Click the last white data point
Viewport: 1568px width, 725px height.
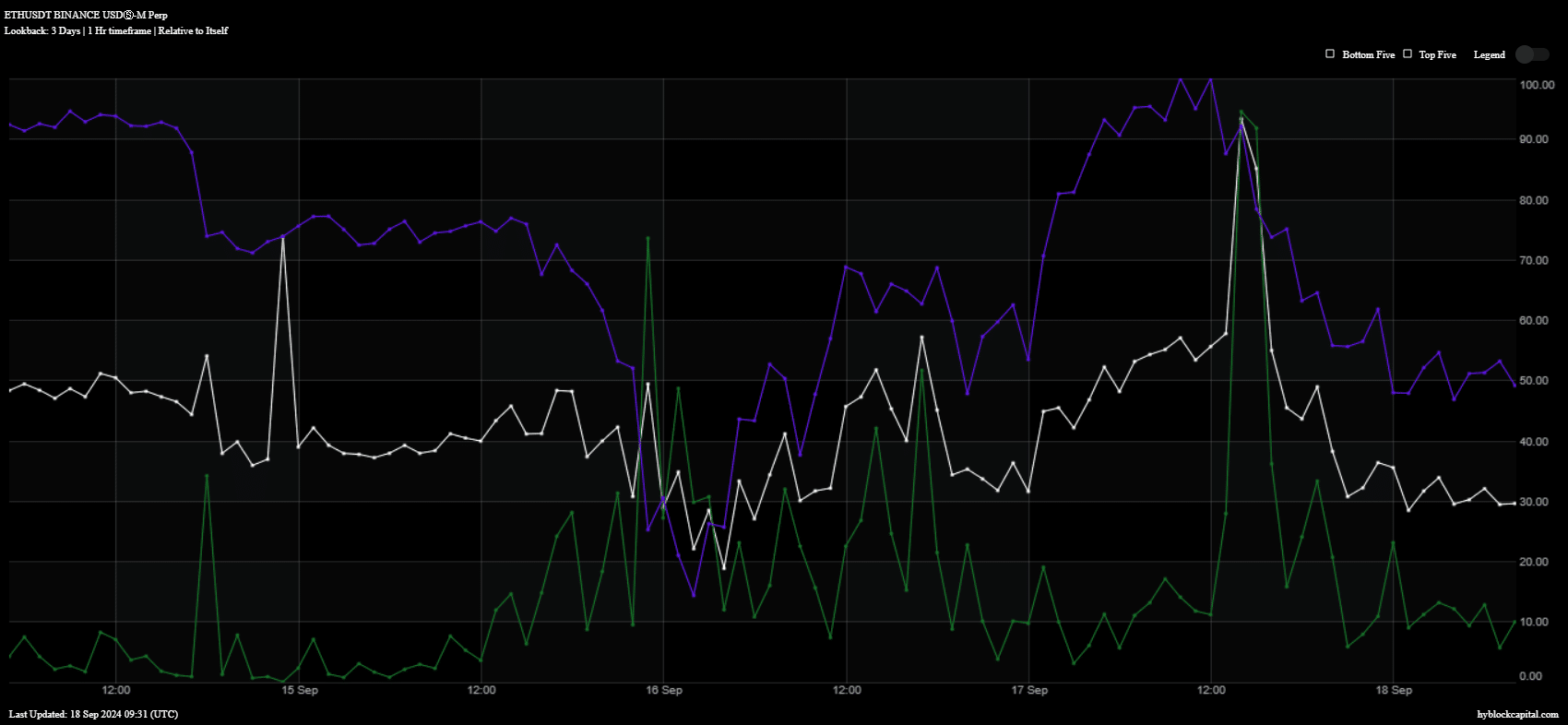click(1515, 503)
